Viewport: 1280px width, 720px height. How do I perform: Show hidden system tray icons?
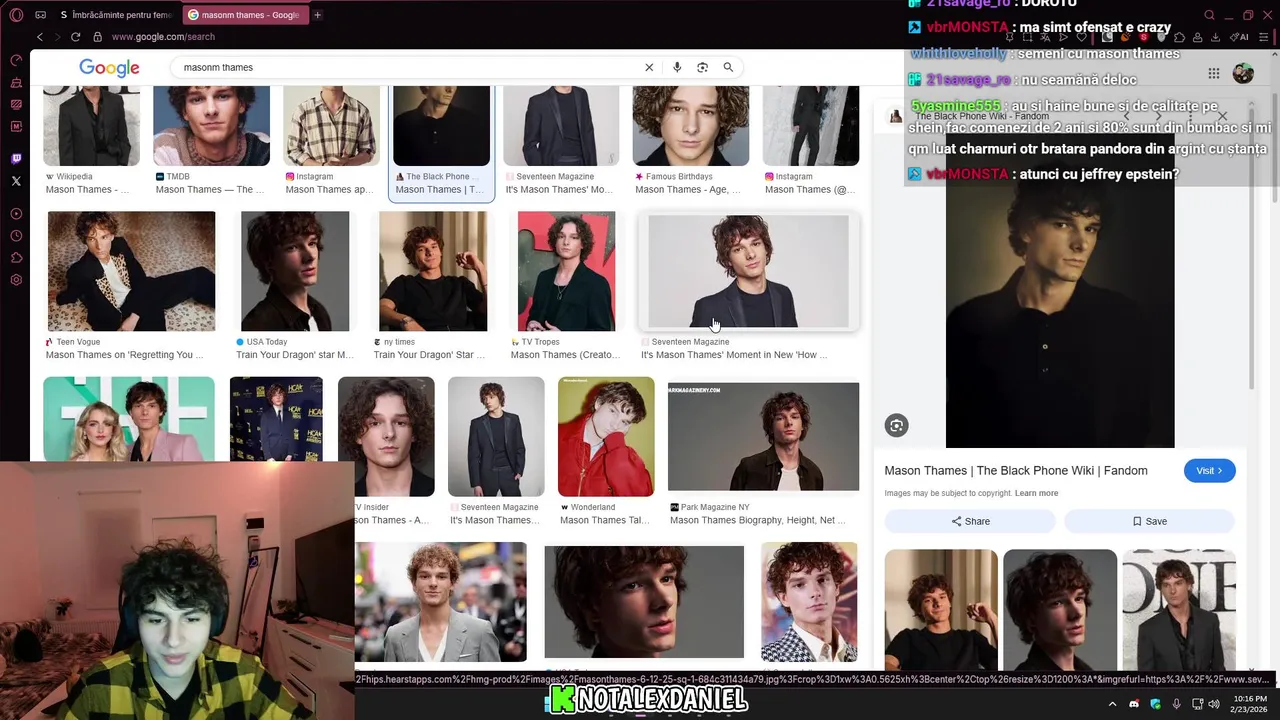tap(1111, 704)
